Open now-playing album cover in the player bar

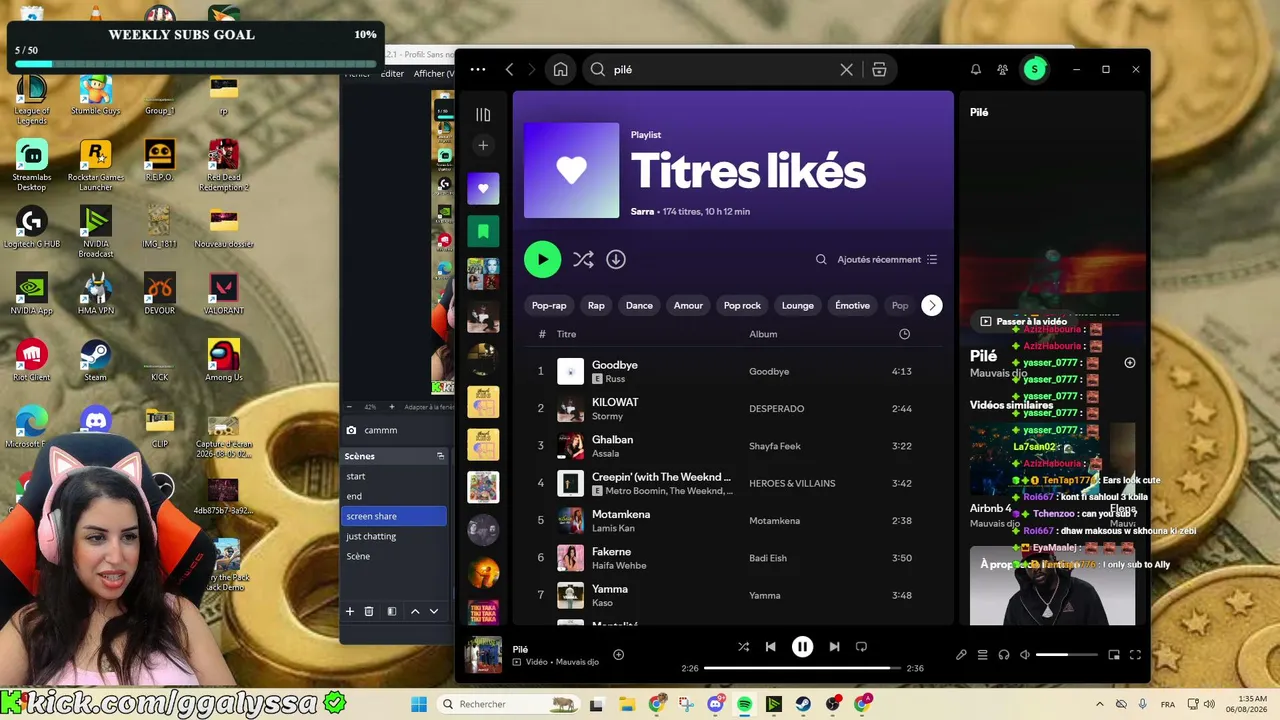click(484, 655)
